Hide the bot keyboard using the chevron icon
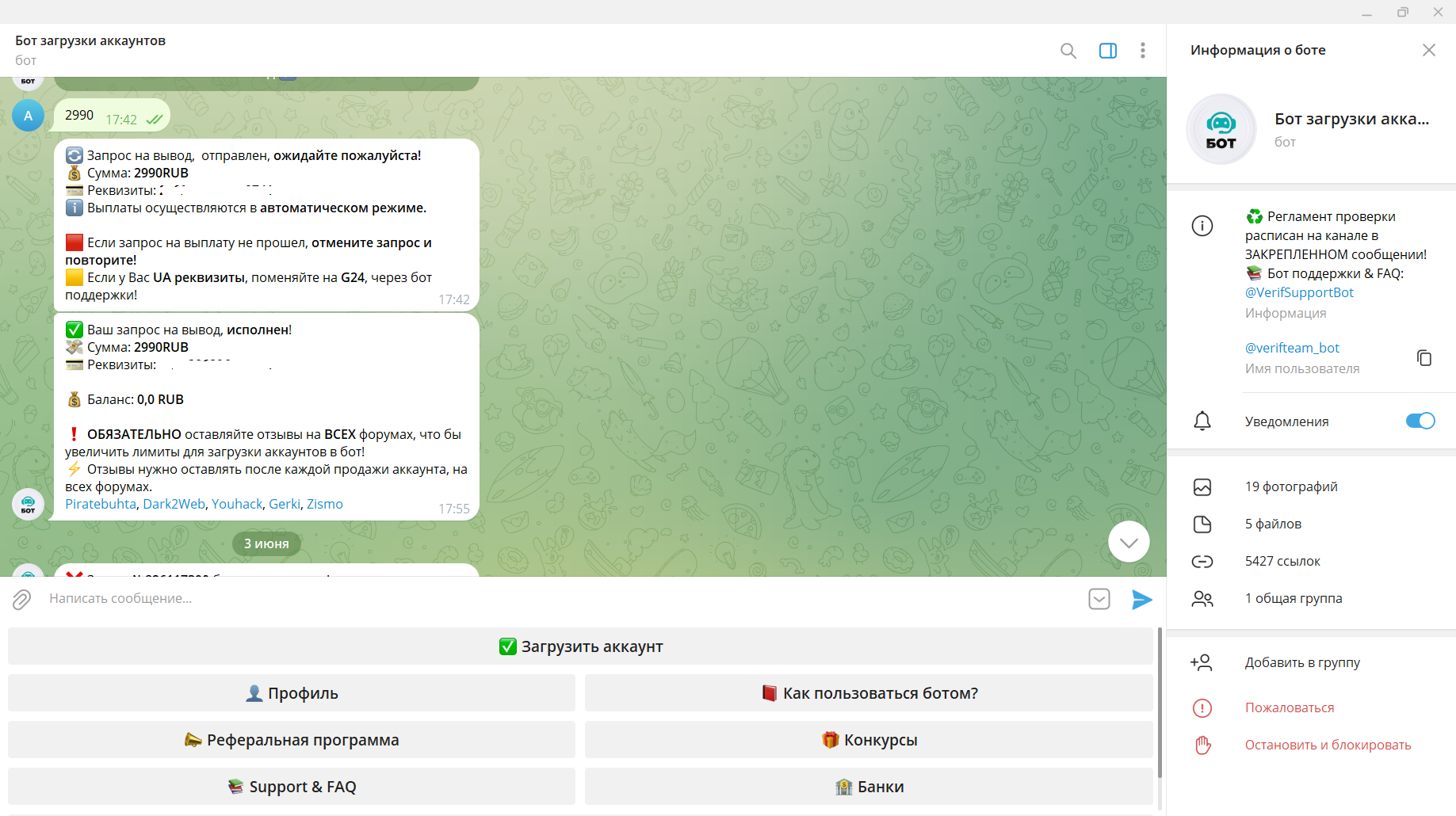The image size is (1456, 816). [x=1099, y=599]
